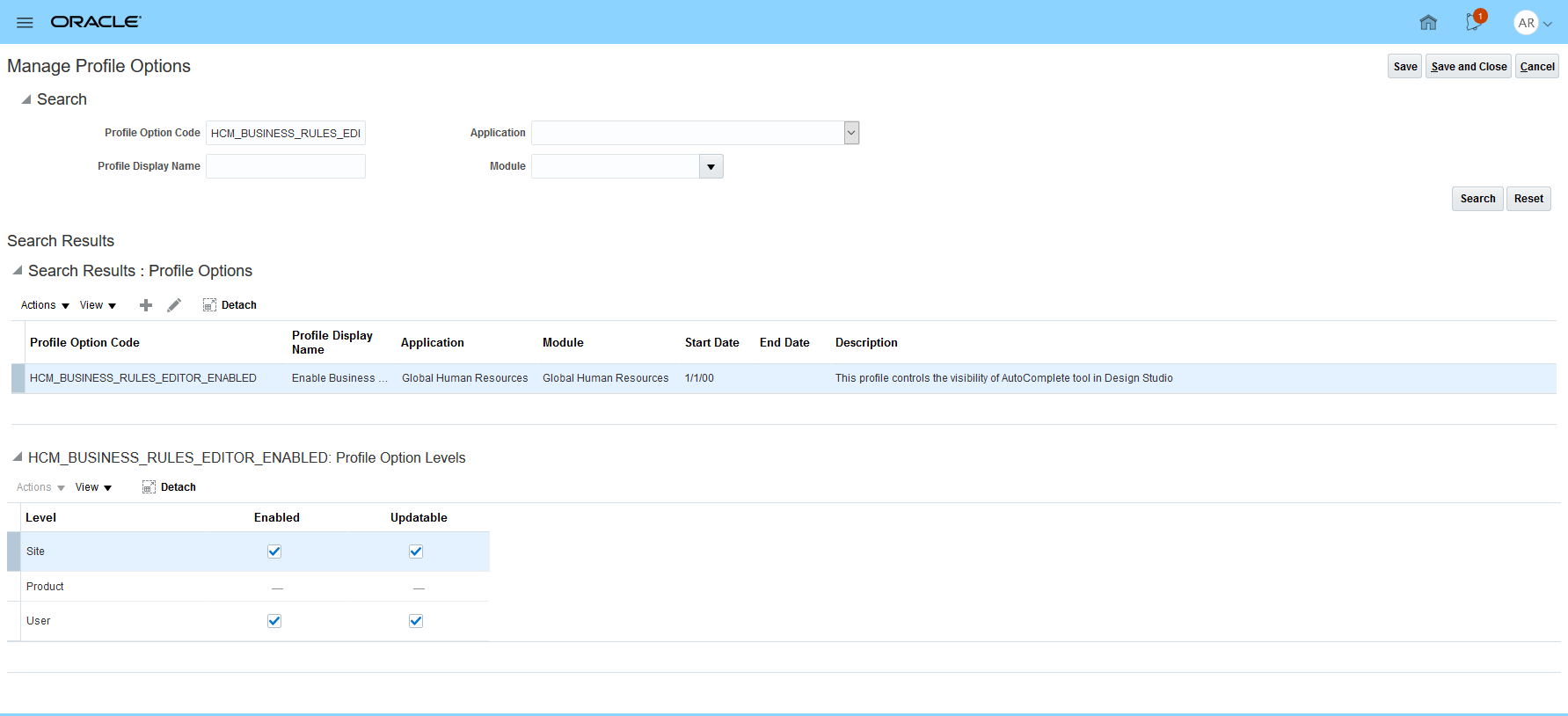Toggle Updatable checkbox for Site level
1568x716 pixels.
tap(416, 552)
